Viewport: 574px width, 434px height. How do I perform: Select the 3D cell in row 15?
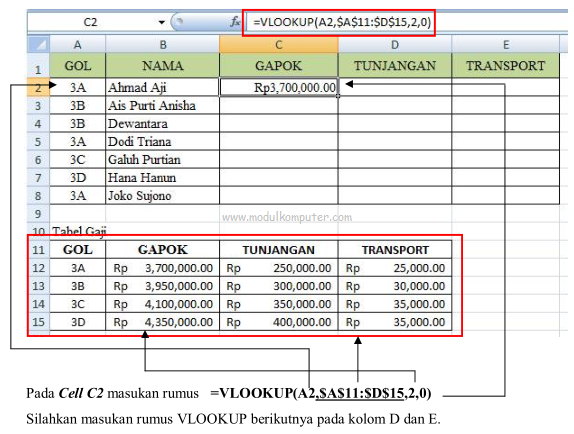(x=78, y=322)
